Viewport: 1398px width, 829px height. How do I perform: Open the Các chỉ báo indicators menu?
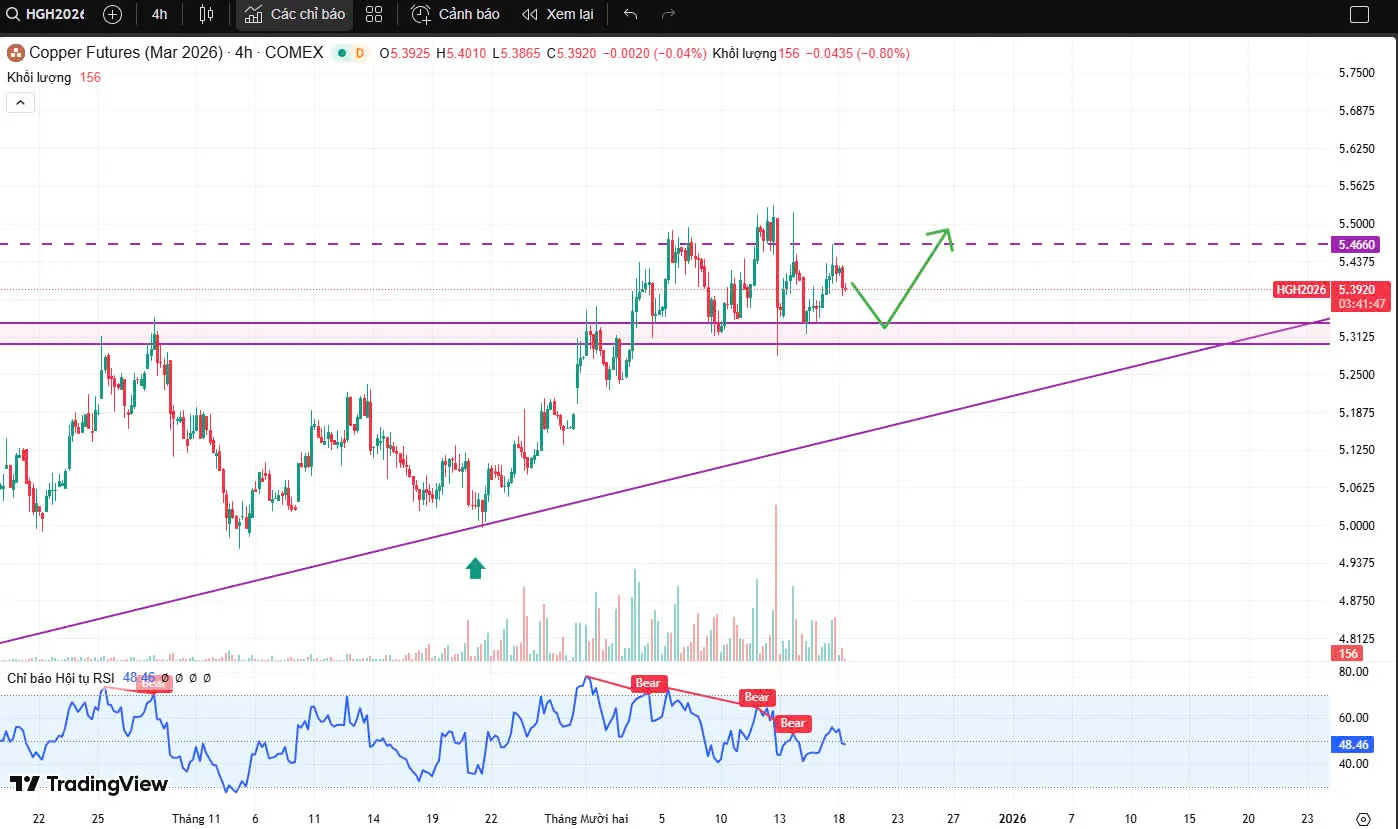coord(295,14)
